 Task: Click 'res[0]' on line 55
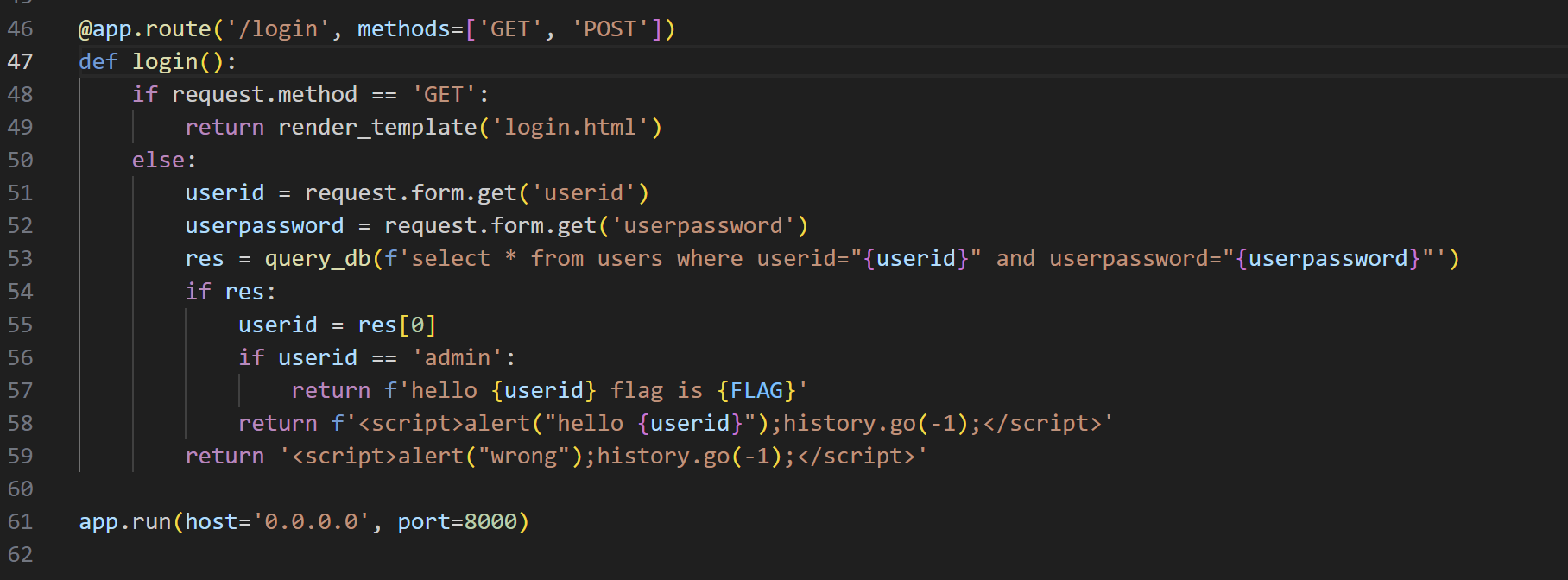tap(397, 325)
